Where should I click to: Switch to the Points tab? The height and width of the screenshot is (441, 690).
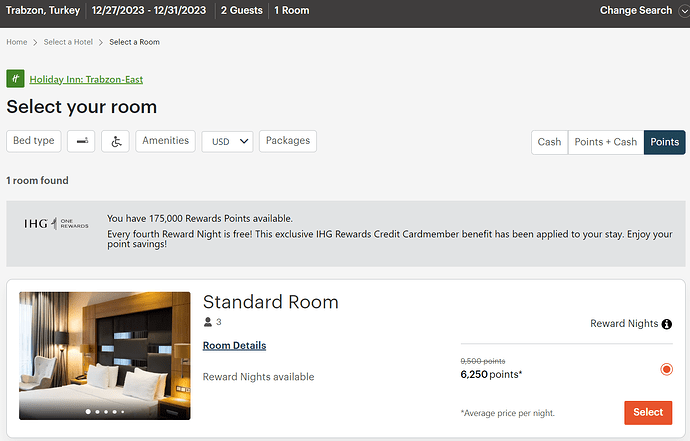(664, 142)
